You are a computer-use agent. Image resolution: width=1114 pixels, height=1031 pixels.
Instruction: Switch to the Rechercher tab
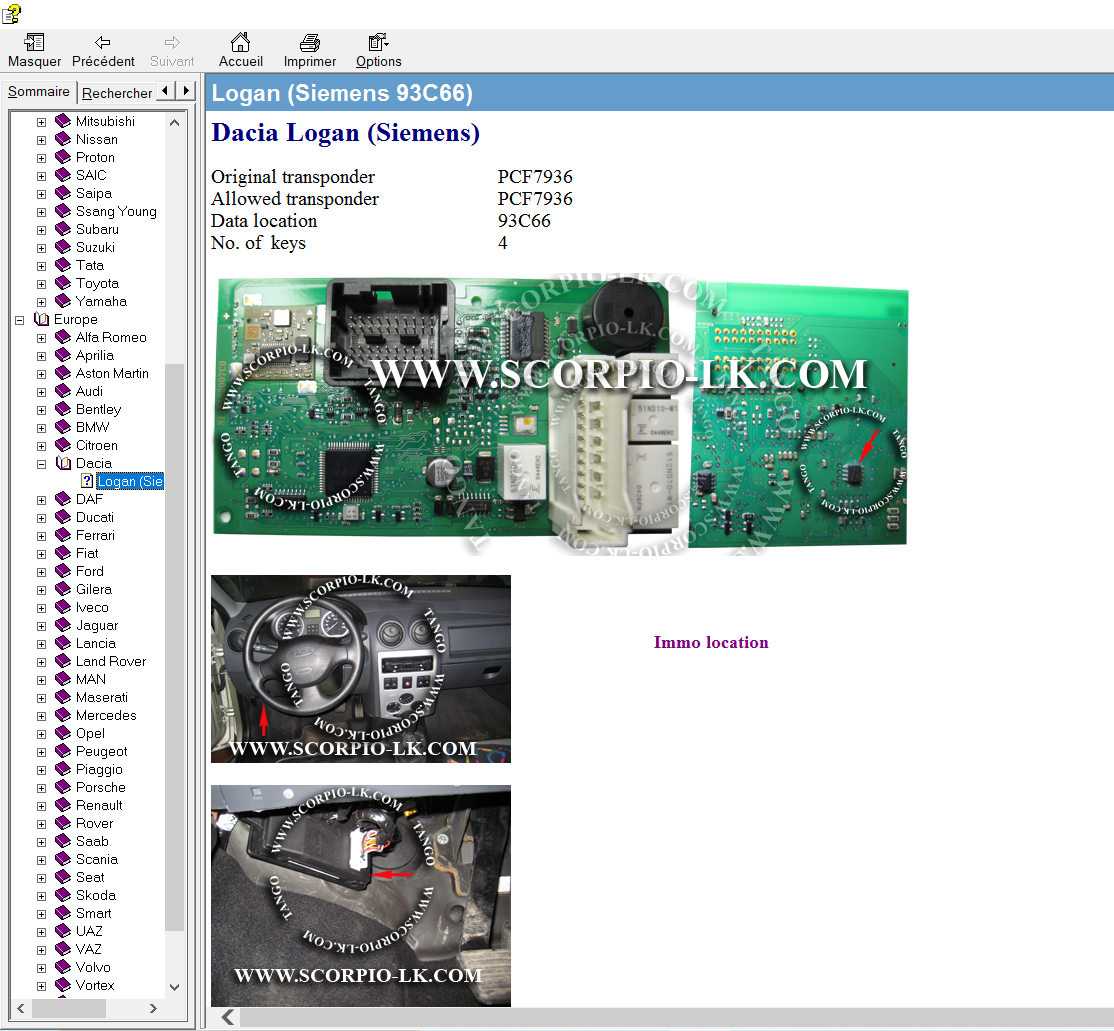click(117, 93)
